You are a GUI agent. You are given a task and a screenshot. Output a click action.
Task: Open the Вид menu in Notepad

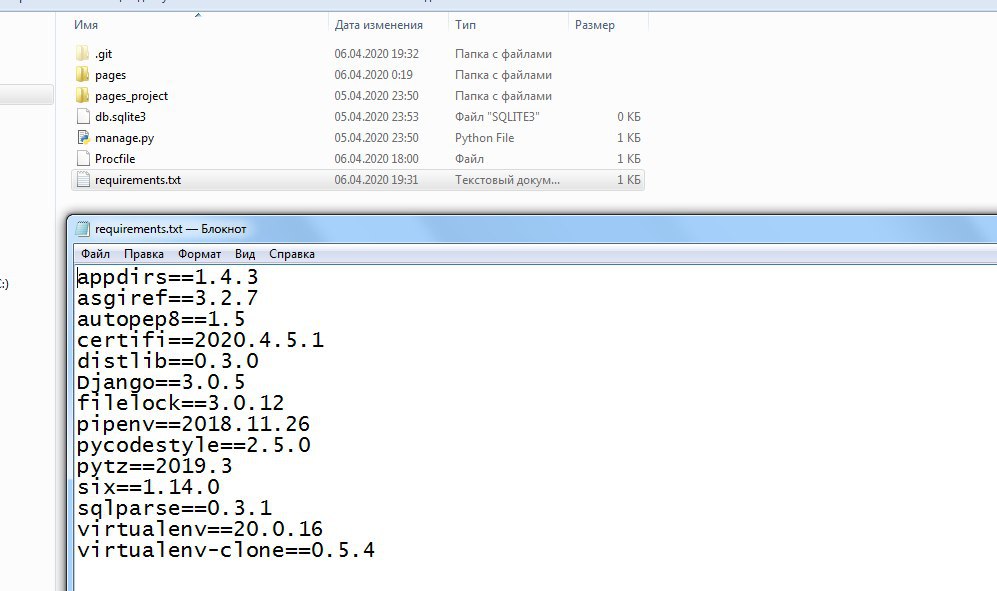(245, 254)
